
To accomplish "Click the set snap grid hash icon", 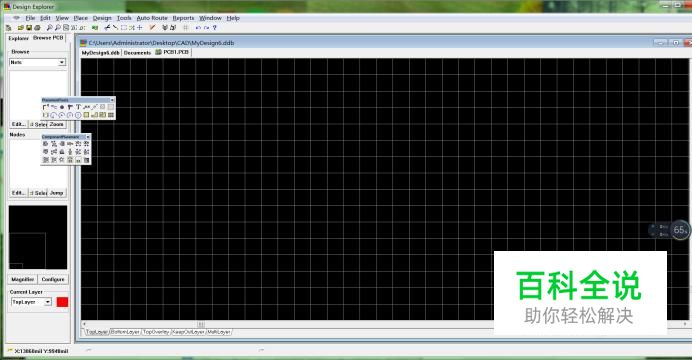I will [x=186, y=28].
